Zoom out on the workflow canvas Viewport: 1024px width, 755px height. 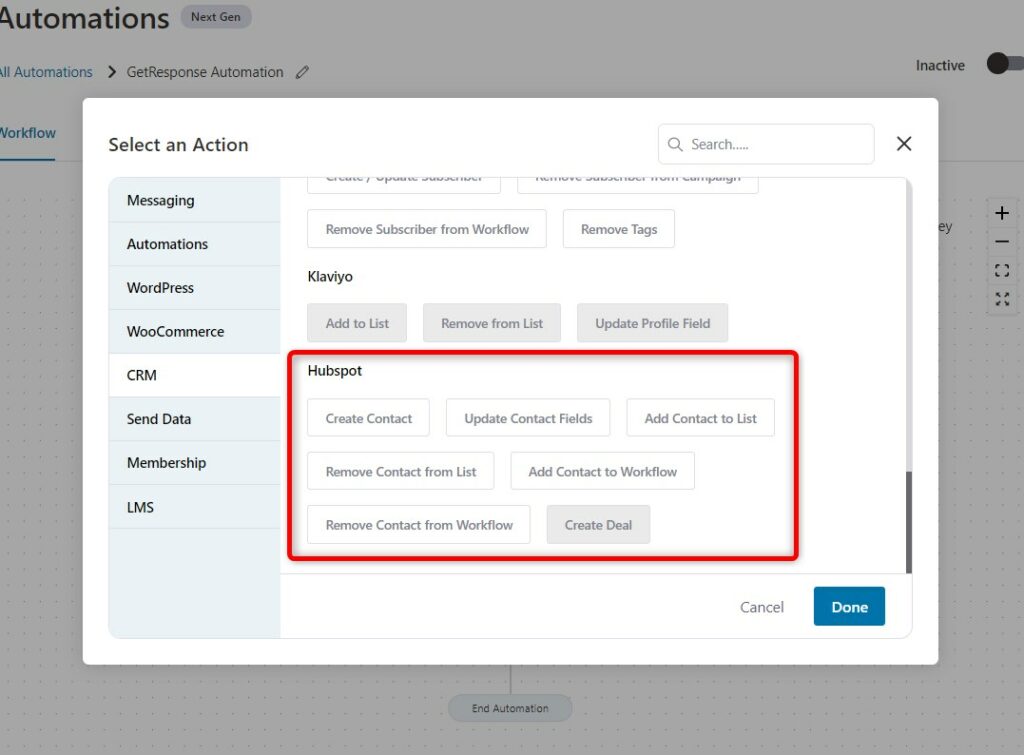pyautogui.click(x=1002, y=242)
